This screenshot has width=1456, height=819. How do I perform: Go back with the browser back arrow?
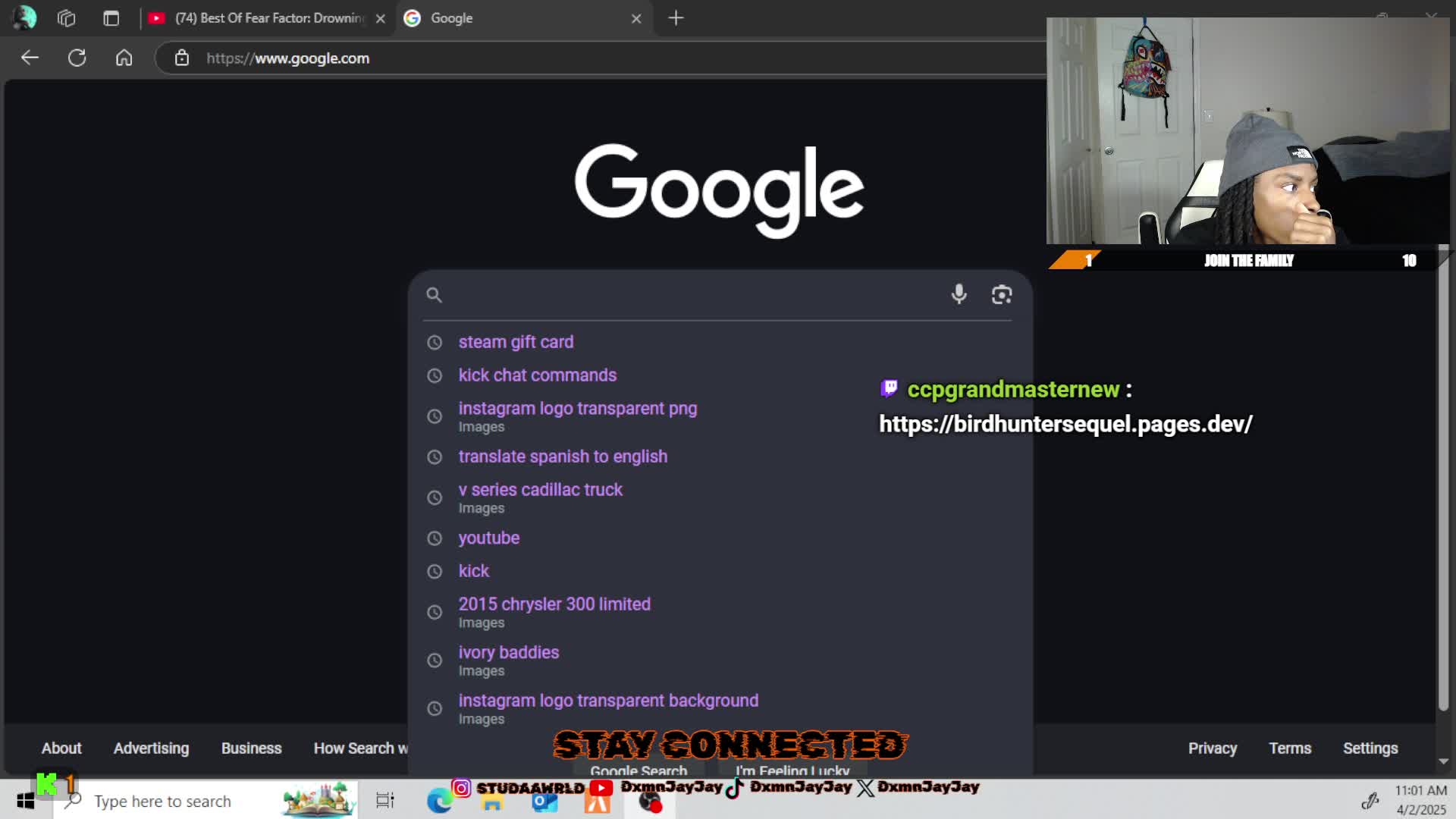pos(30,58)
